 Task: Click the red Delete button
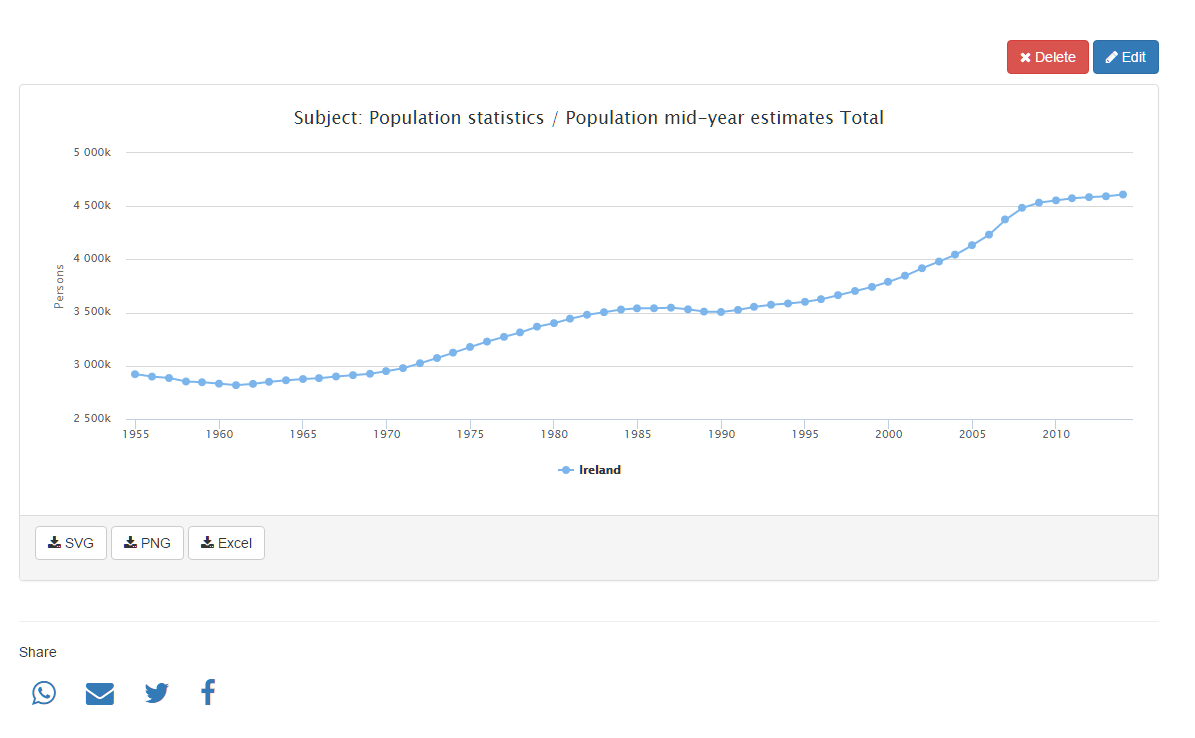point(1047,57)
